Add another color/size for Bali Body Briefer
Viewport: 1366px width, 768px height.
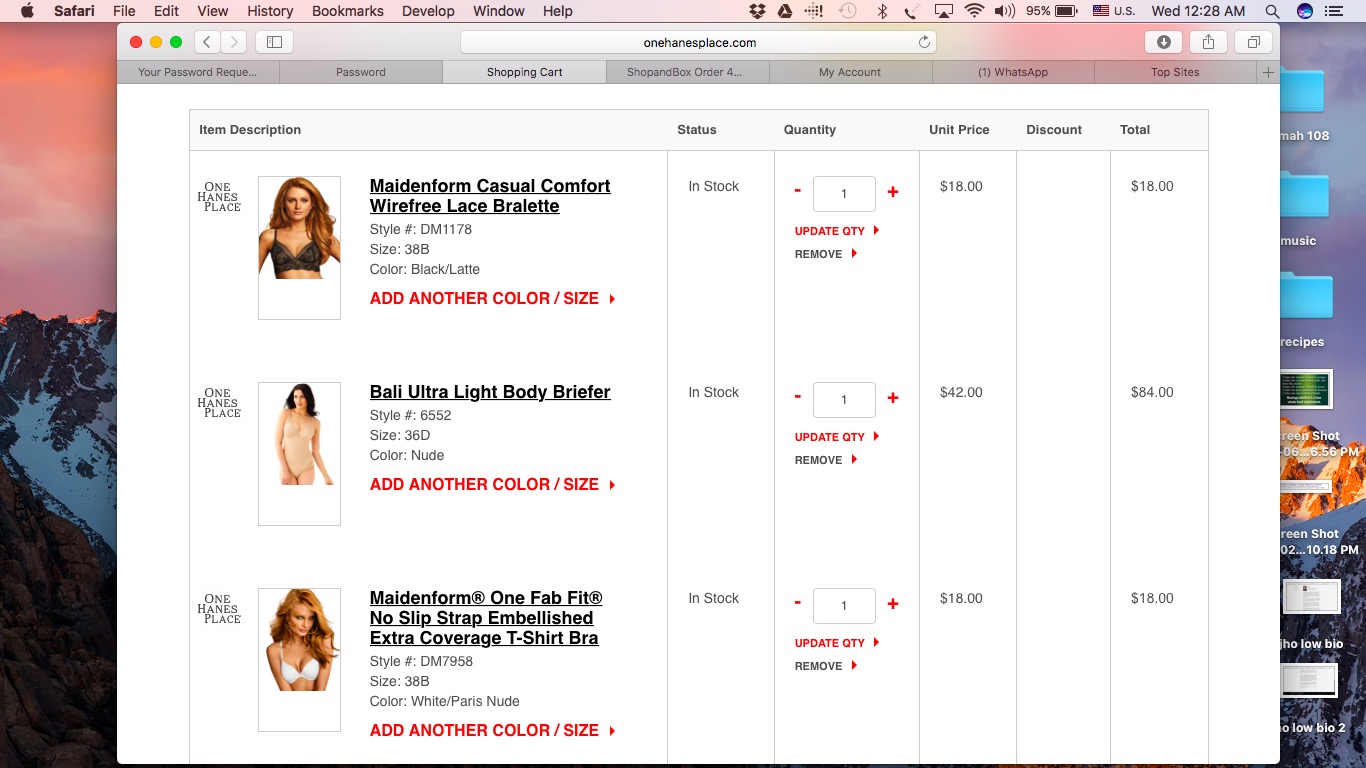493,484
